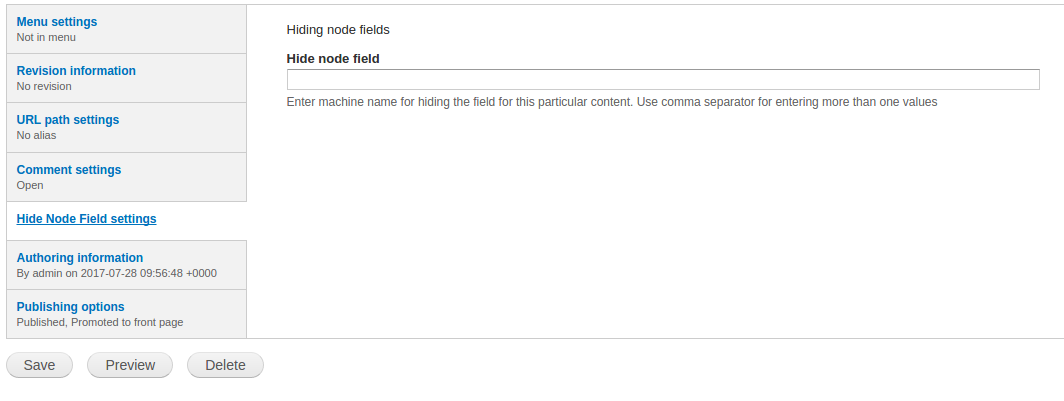Screen dimensions: 1064x401
Task: Click the Hide Node Field settings link
Action: click(86, 219)
